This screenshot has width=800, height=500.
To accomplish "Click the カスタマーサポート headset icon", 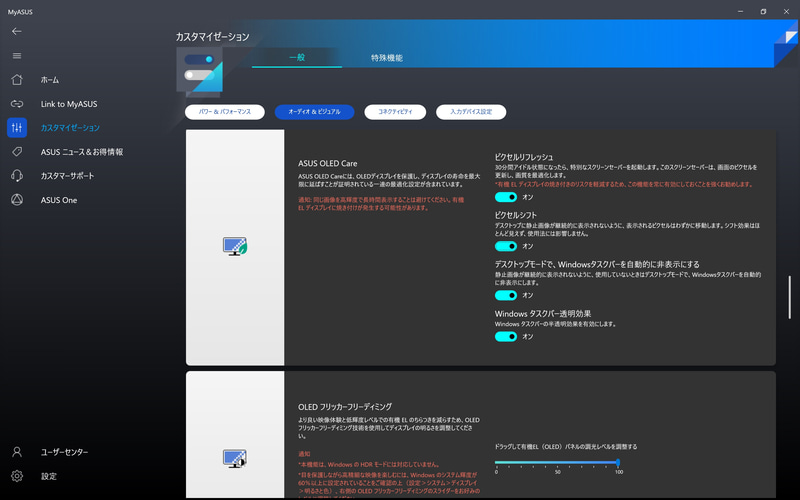I will [x=17, y=176].
